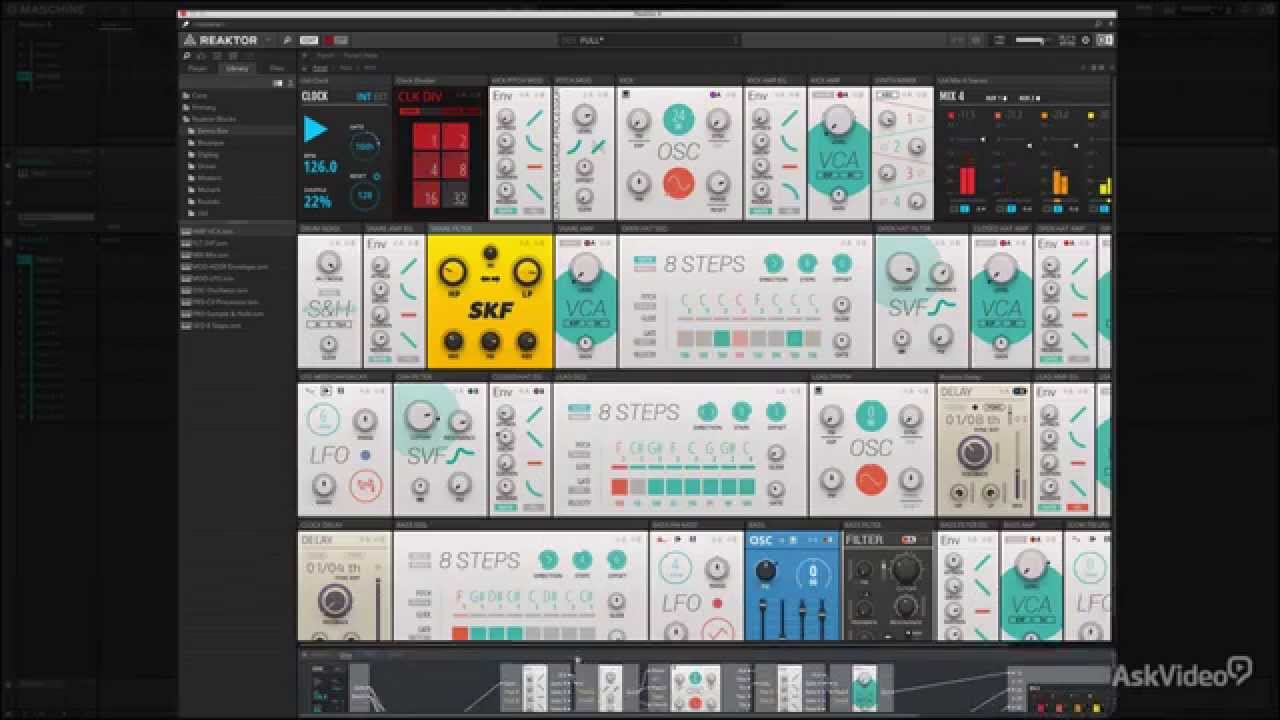Click the master volume slider in header
Screen dimensions: 1280x720
pos(1031,40)
